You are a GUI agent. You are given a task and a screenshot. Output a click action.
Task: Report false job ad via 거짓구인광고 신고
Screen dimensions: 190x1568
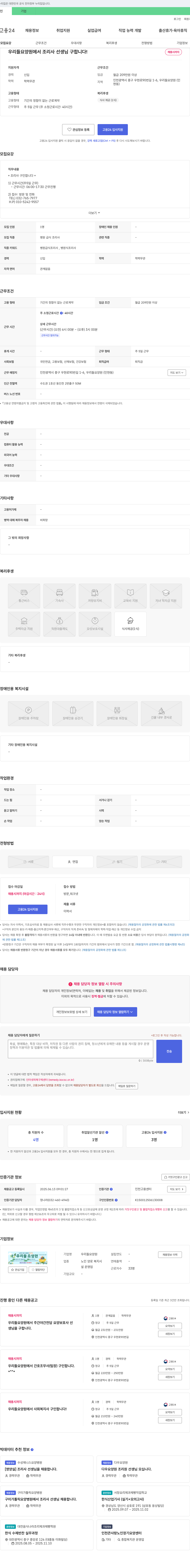pos(175,1177)
